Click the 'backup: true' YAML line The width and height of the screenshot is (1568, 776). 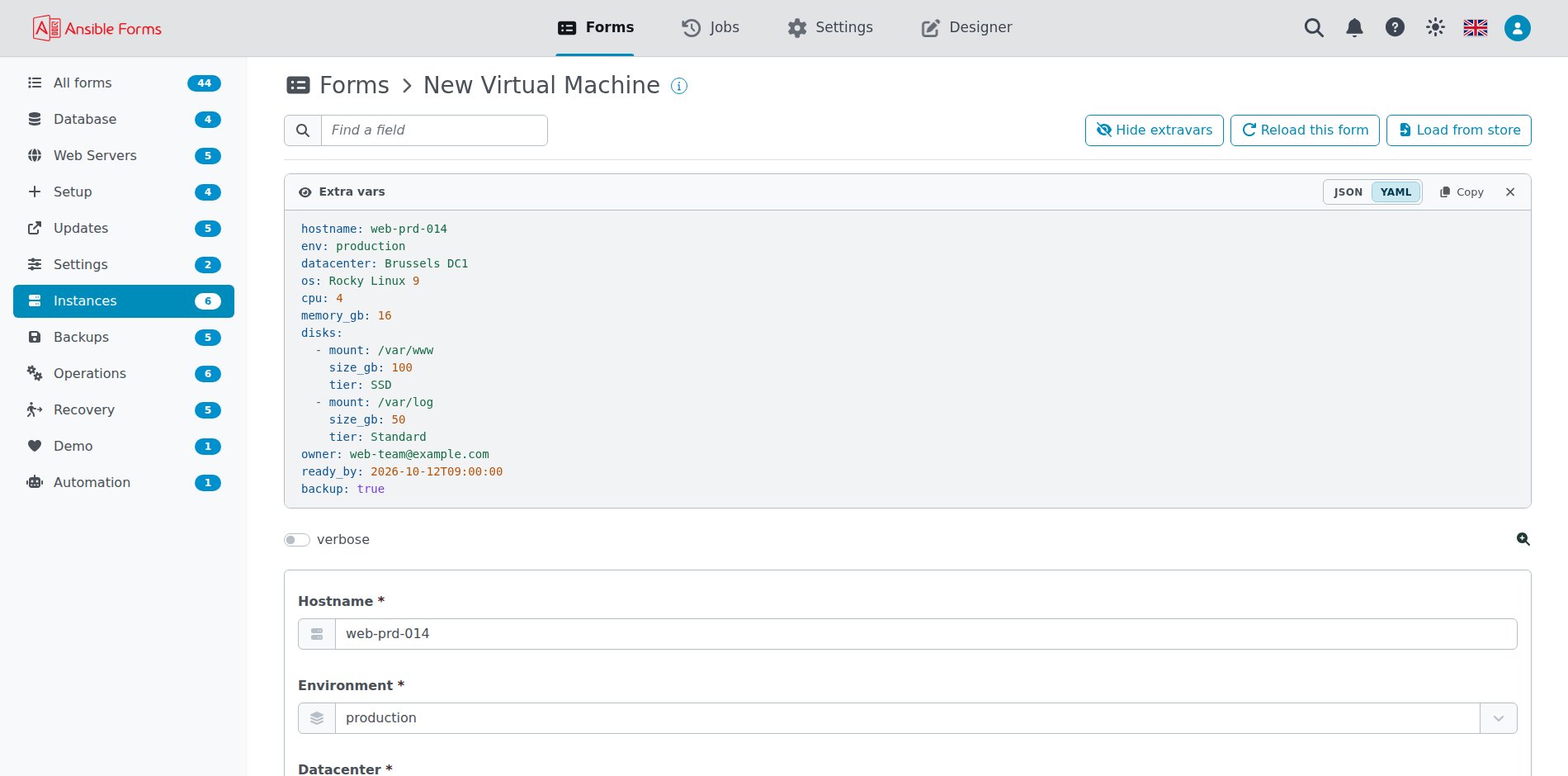coord(342,489)
